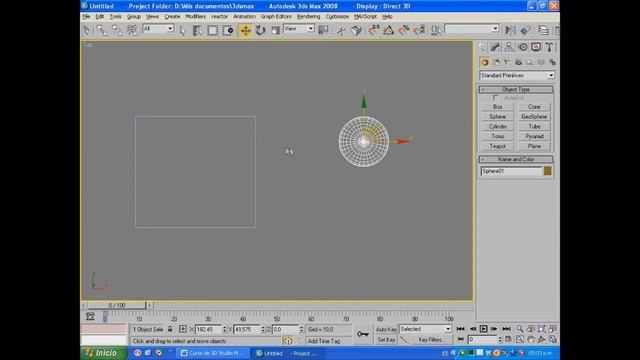Open the reference coordinate View dropdown
Viewport: 640px width, 360px height.
tap(299, 29)
